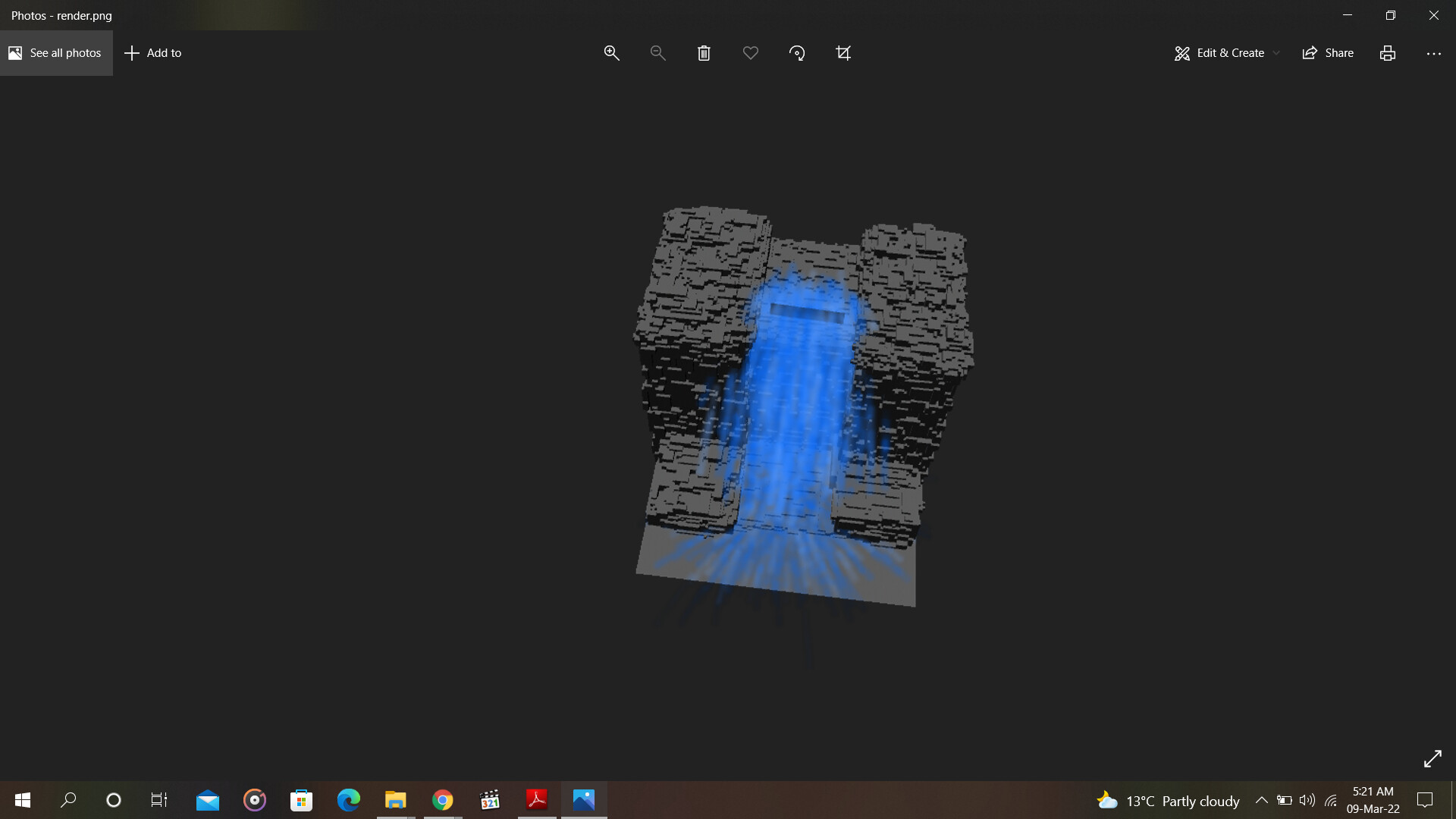Delete render.png

tap(704, 53)
